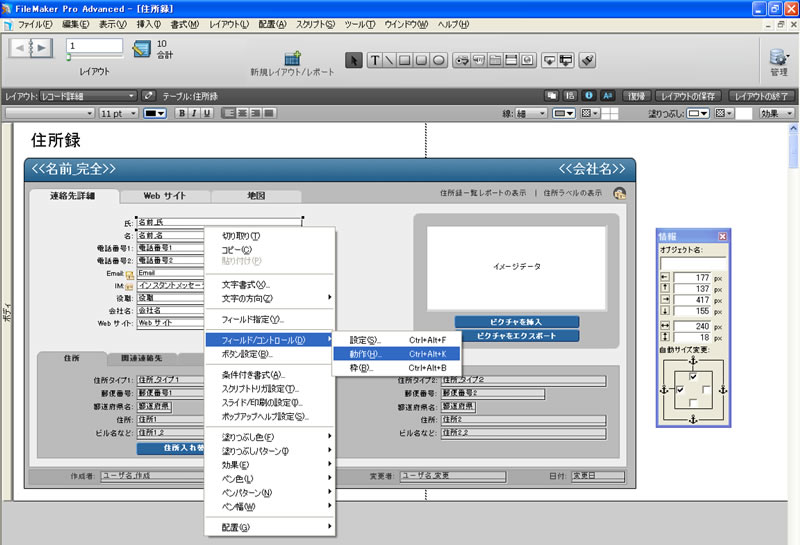Go to previous layout arrow
Screen dimensions: 800x545
click(x=20, y=48)
